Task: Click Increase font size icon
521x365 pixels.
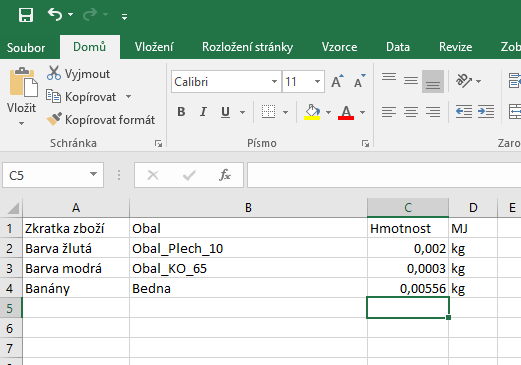Action: coord(337,81)
